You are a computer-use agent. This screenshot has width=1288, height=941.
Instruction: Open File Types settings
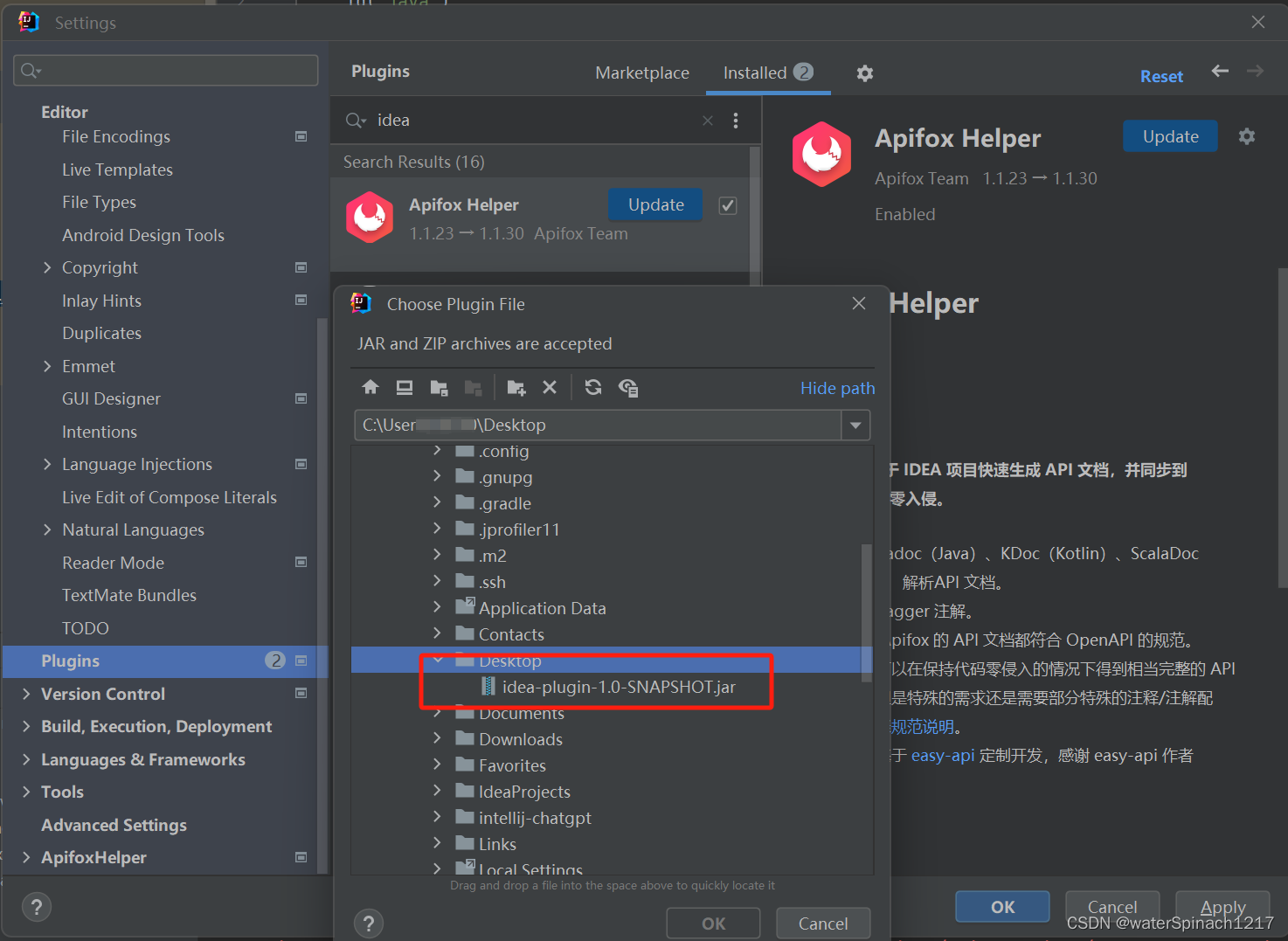click(99, 202)
